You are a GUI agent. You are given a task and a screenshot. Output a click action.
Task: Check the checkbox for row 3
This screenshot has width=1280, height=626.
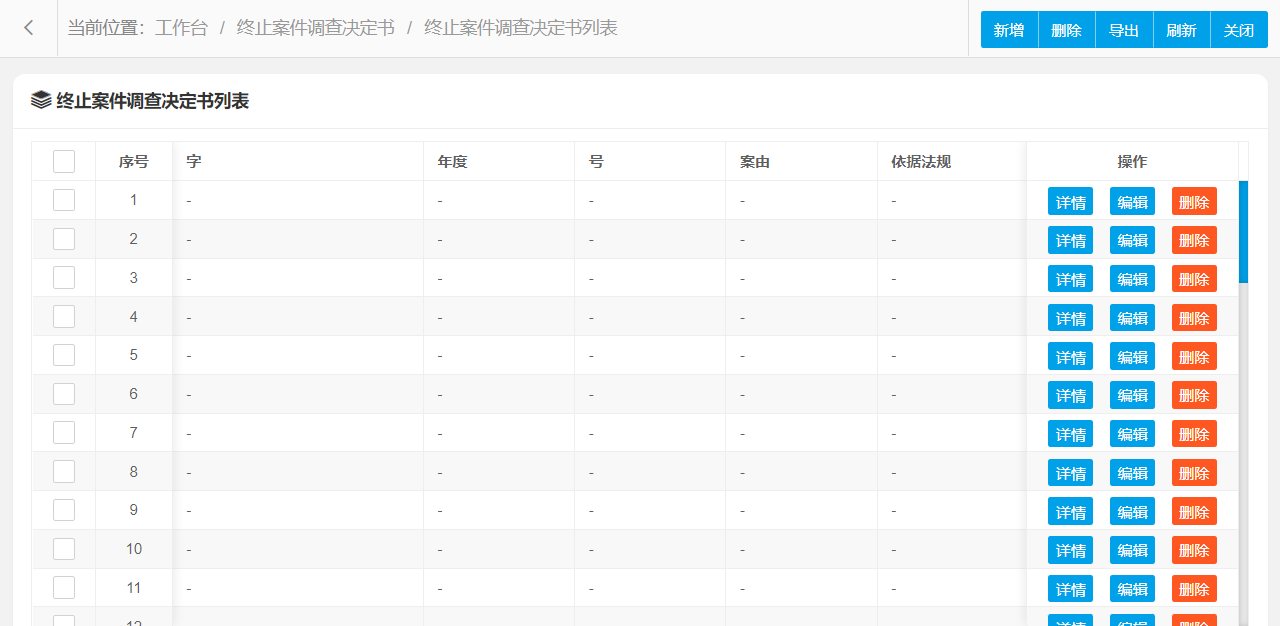pos(64,278)
